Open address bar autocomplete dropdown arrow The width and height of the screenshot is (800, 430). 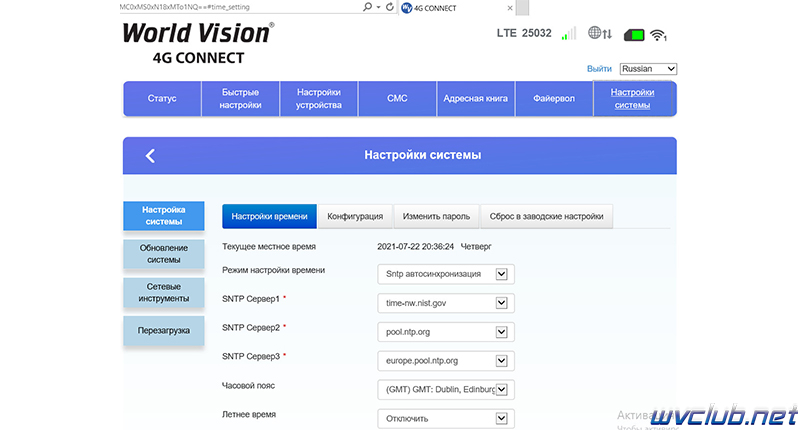[379, 7]
